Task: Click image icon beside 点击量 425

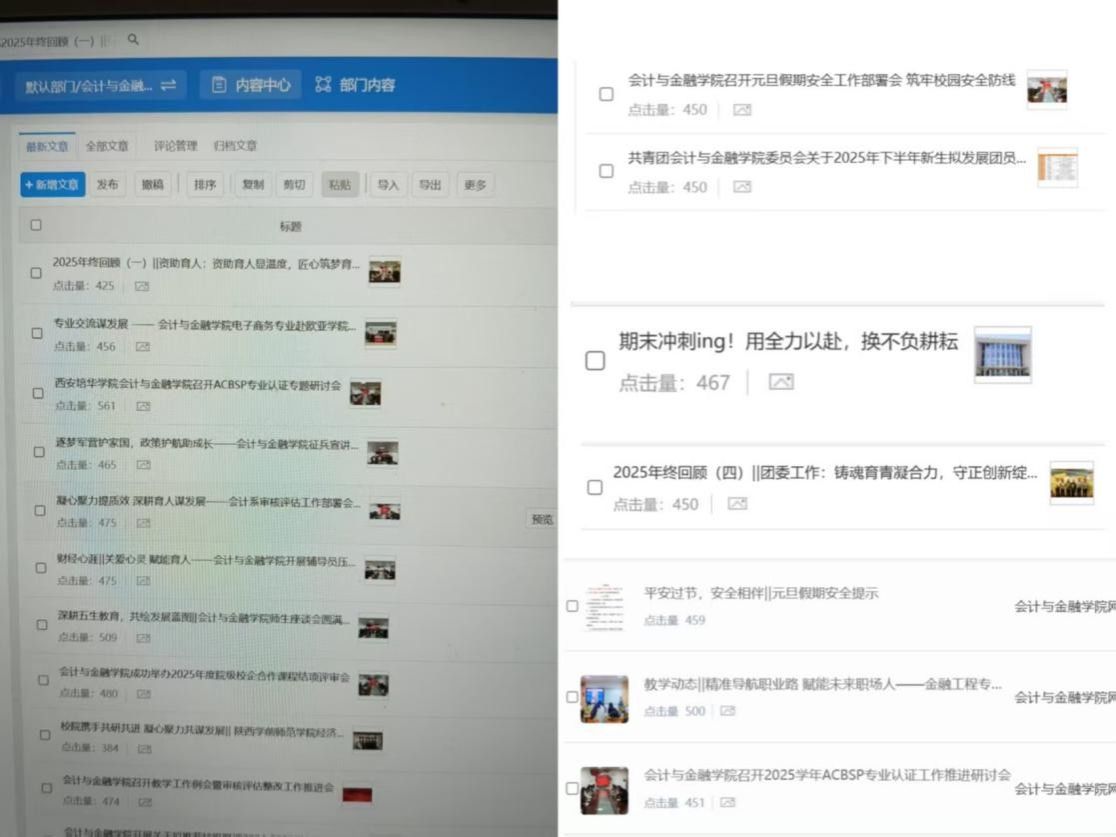Action: click(x=141, y=286)
